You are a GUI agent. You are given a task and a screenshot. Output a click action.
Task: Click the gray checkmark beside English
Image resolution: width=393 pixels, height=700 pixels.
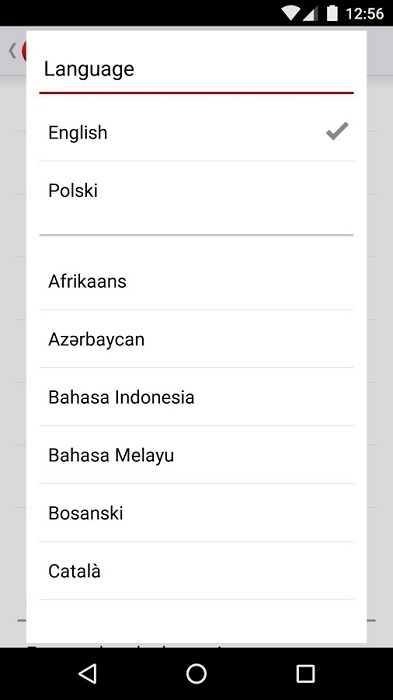(x=337, y=131)
